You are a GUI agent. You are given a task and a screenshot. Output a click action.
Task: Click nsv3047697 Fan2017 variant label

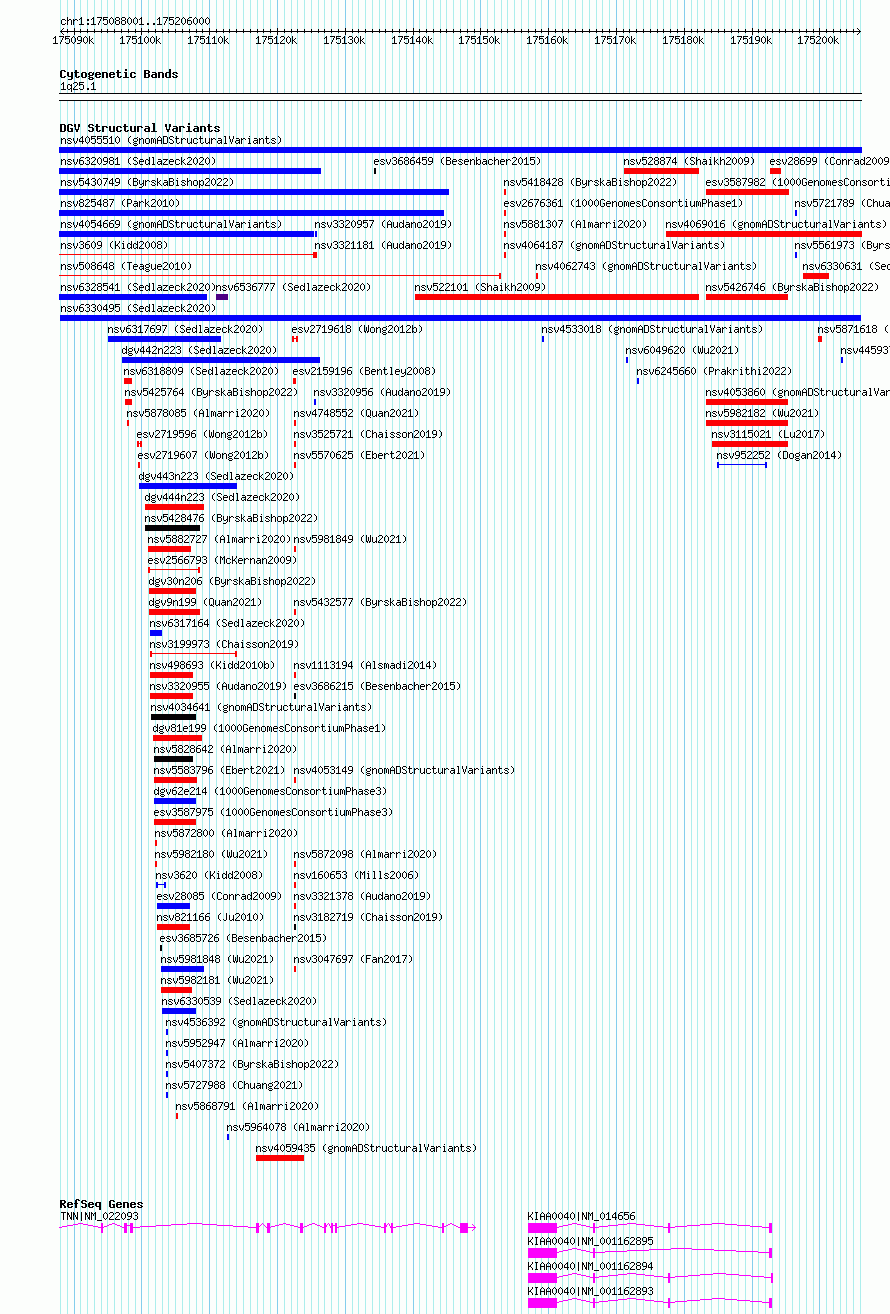coord(353,959)
